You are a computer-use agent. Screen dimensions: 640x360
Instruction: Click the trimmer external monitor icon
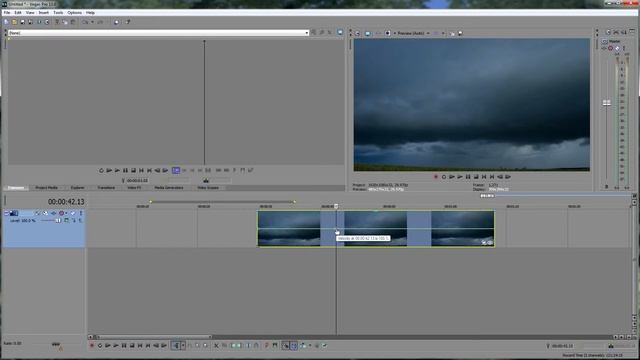click(x=340, y=32)
